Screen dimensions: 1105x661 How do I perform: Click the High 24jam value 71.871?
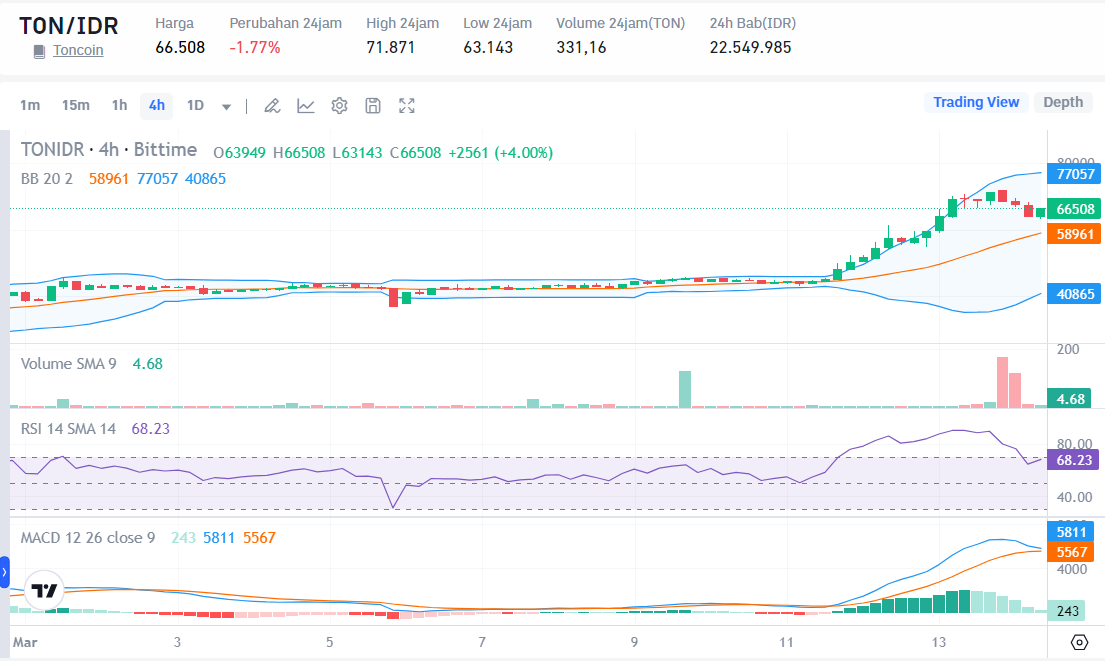(390, 48)
